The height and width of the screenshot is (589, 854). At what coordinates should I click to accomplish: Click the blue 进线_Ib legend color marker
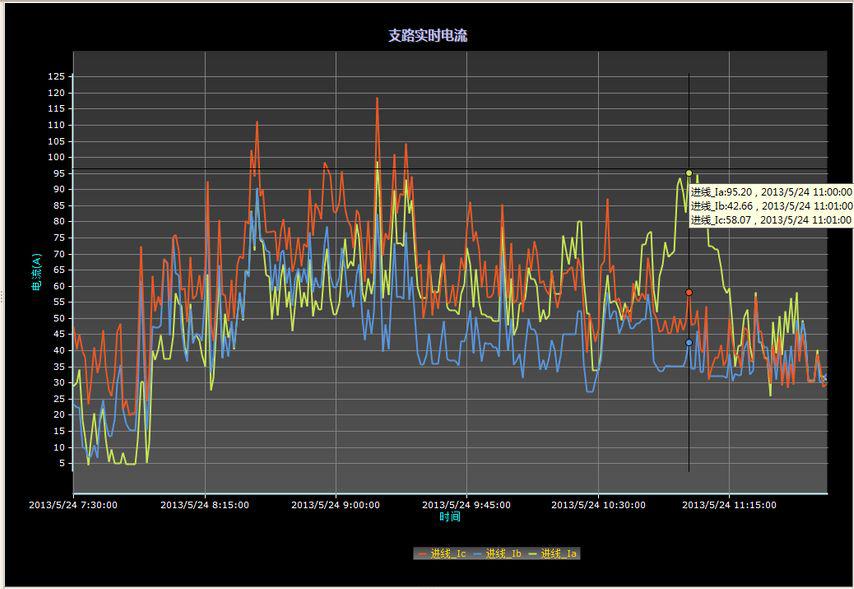[477, 554]
